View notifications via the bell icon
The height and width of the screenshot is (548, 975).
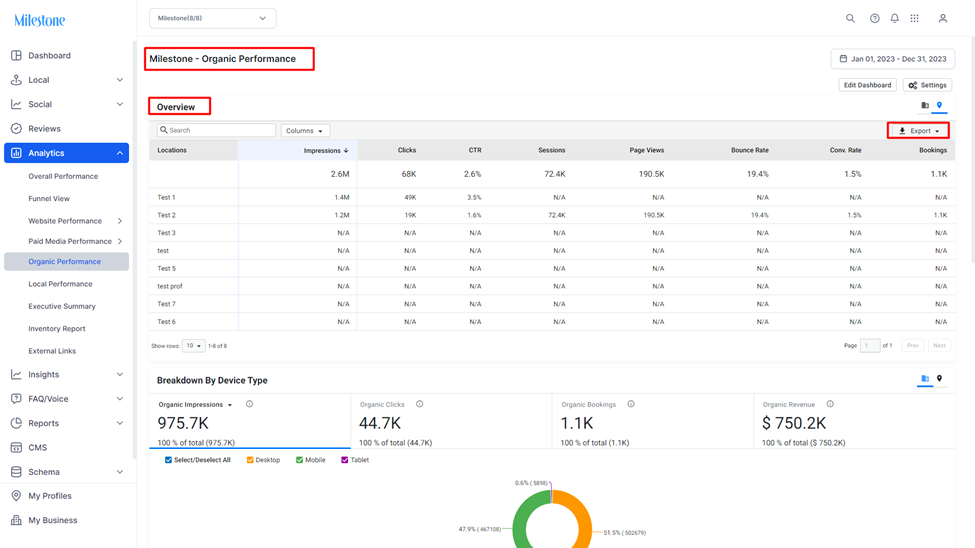tap(895, 19)
